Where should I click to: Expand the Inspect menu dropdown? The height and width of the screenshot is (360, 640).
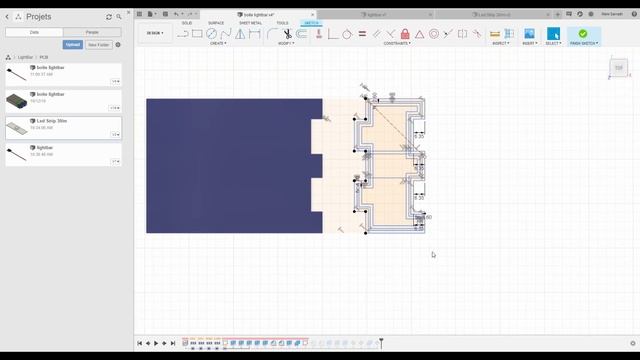pyautogui.click(x=501, y=43)
